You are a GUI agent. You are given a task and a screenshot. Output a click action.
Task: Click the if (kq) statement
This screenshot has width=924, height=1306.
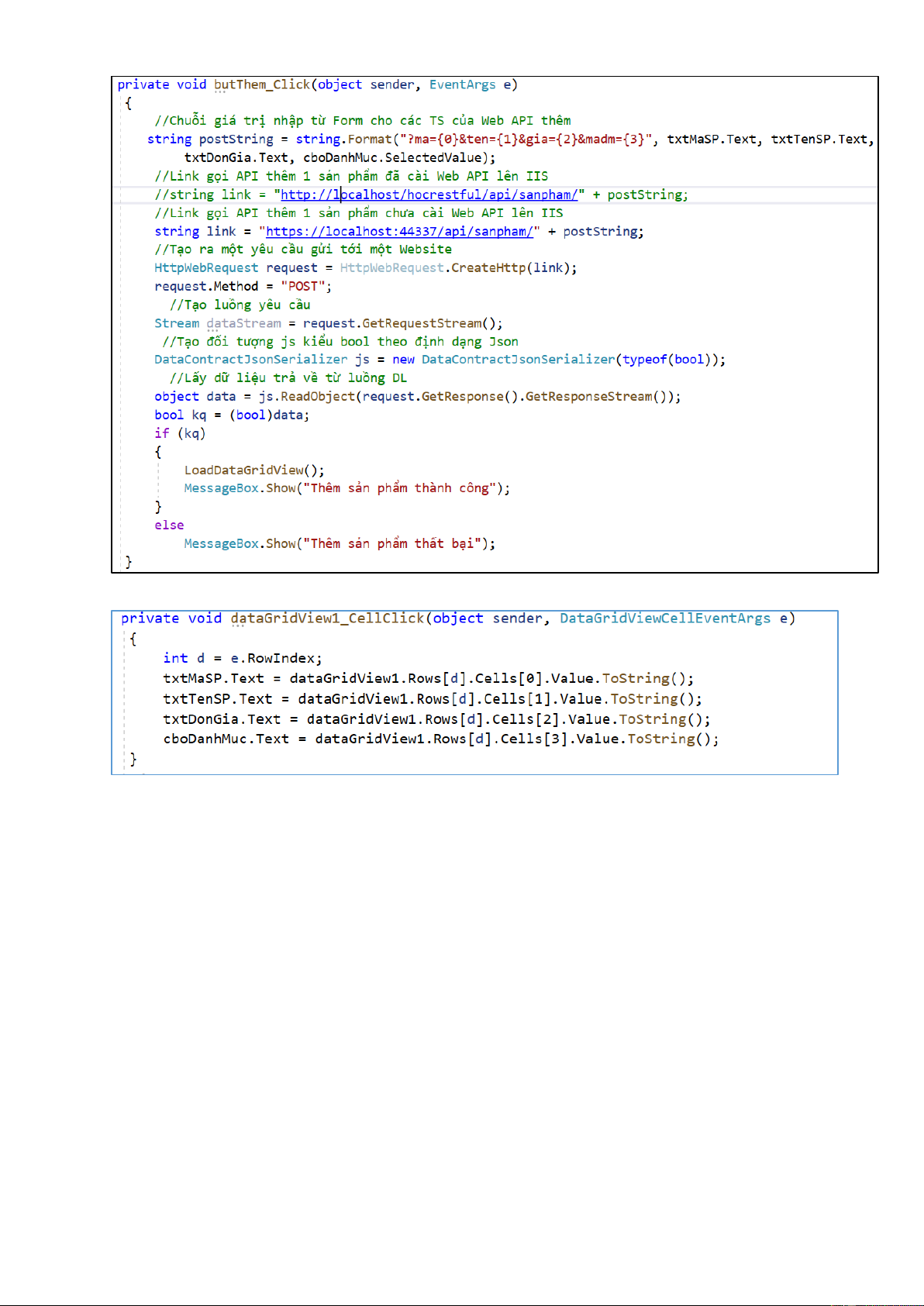pos(180,433)
